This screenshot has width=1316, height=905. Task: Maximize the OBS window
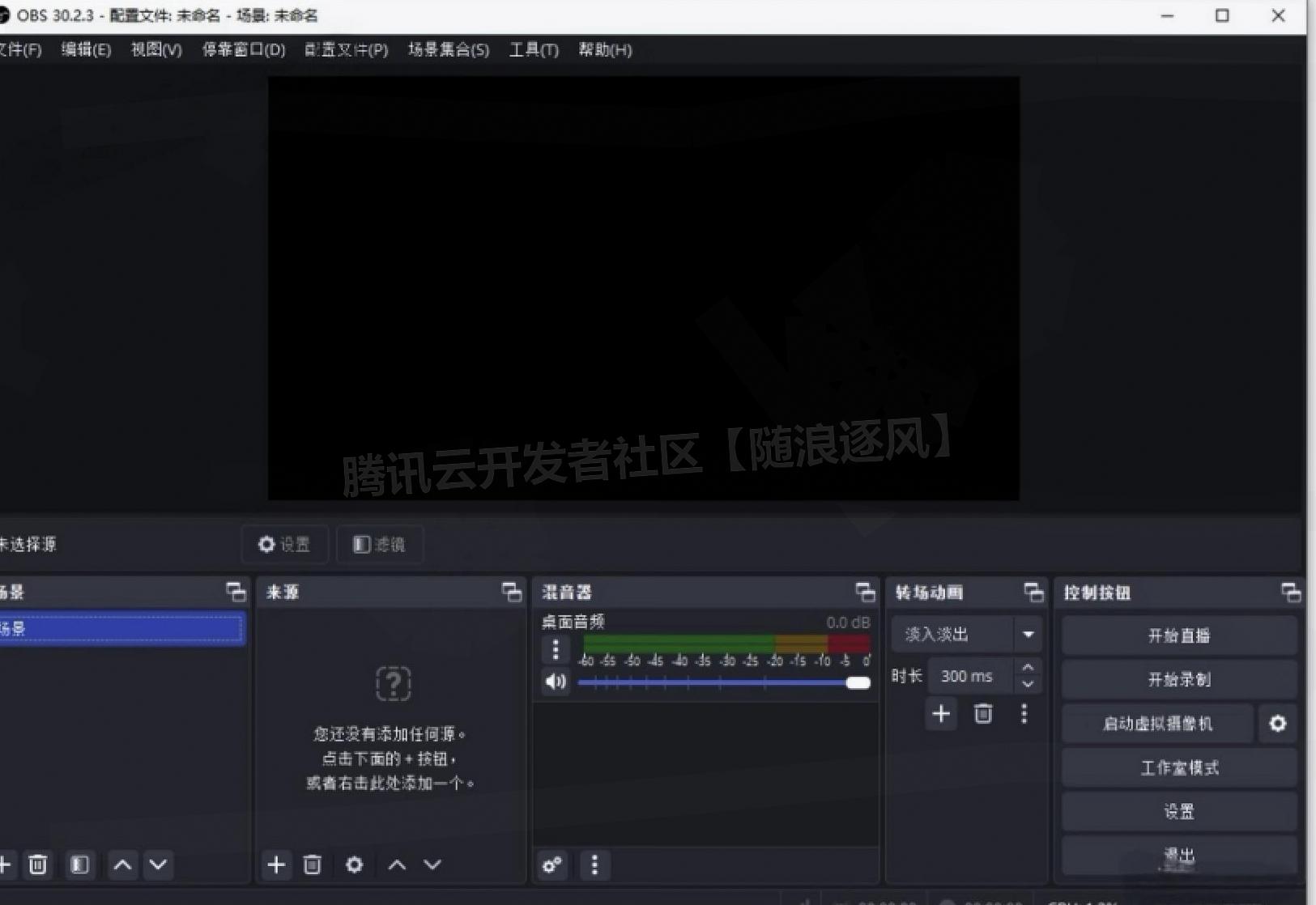coord(1222,15)
